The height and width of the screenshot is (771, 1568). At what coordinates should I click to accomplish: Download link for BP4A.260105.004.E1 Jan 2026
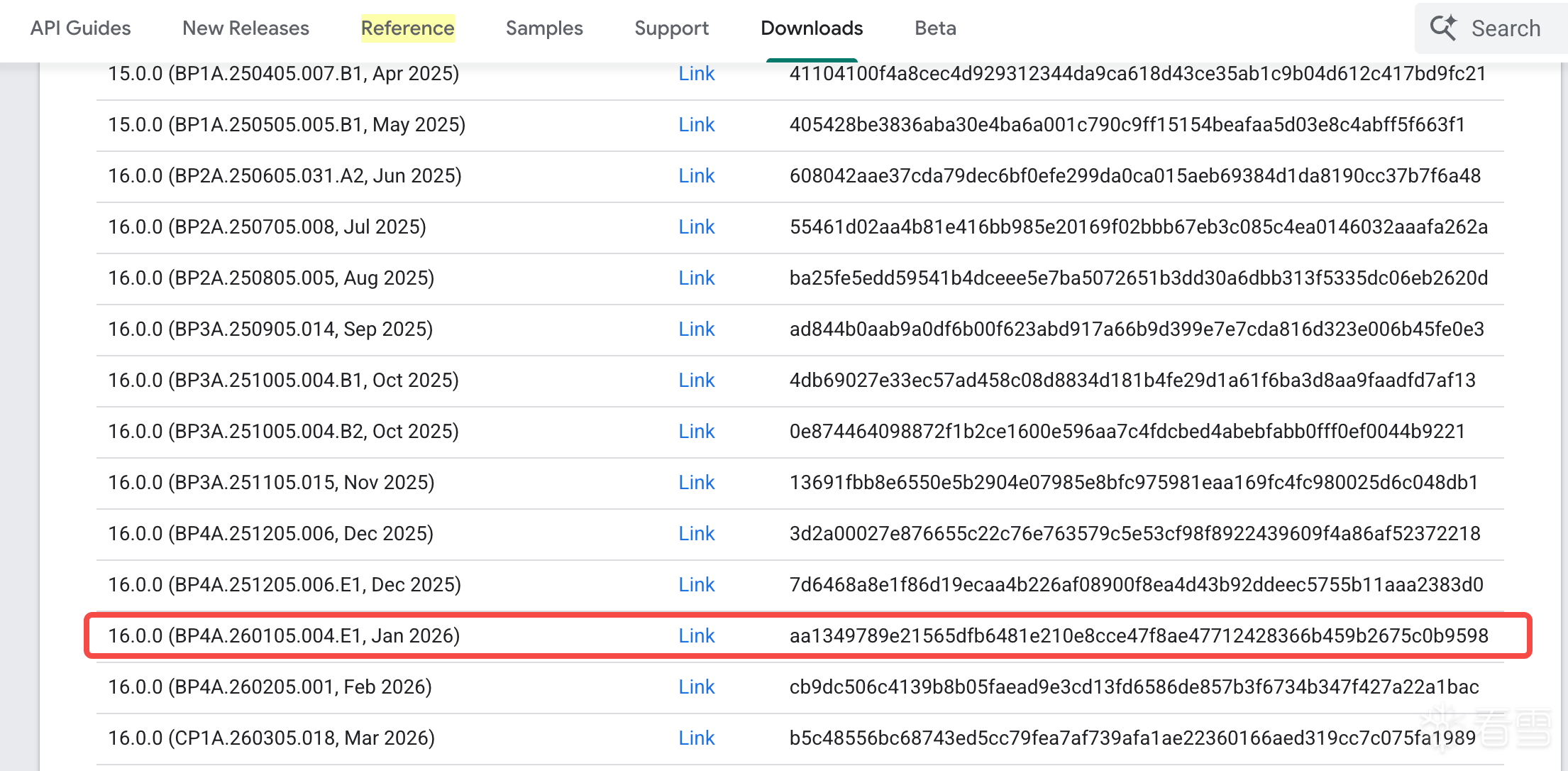696,636
